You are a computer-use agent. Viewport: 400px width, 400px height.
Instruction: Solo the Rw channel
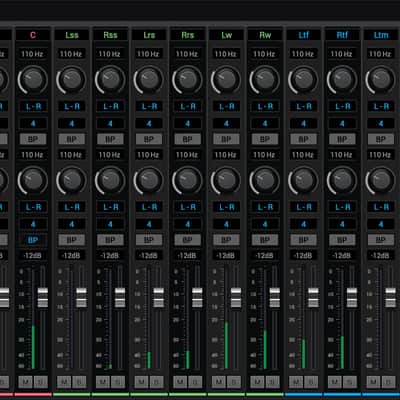tap(273, 382)
